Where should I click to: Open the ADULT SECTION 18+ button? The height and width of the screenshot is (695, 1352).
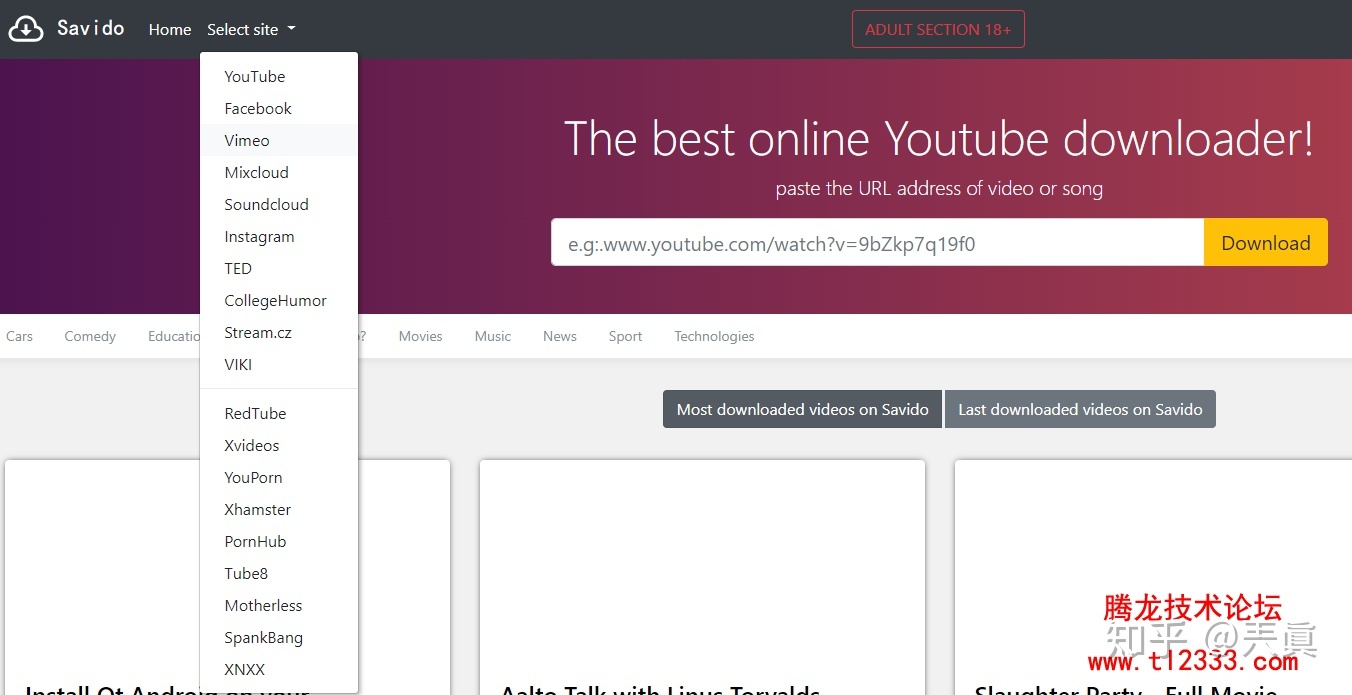coord(937,30)
